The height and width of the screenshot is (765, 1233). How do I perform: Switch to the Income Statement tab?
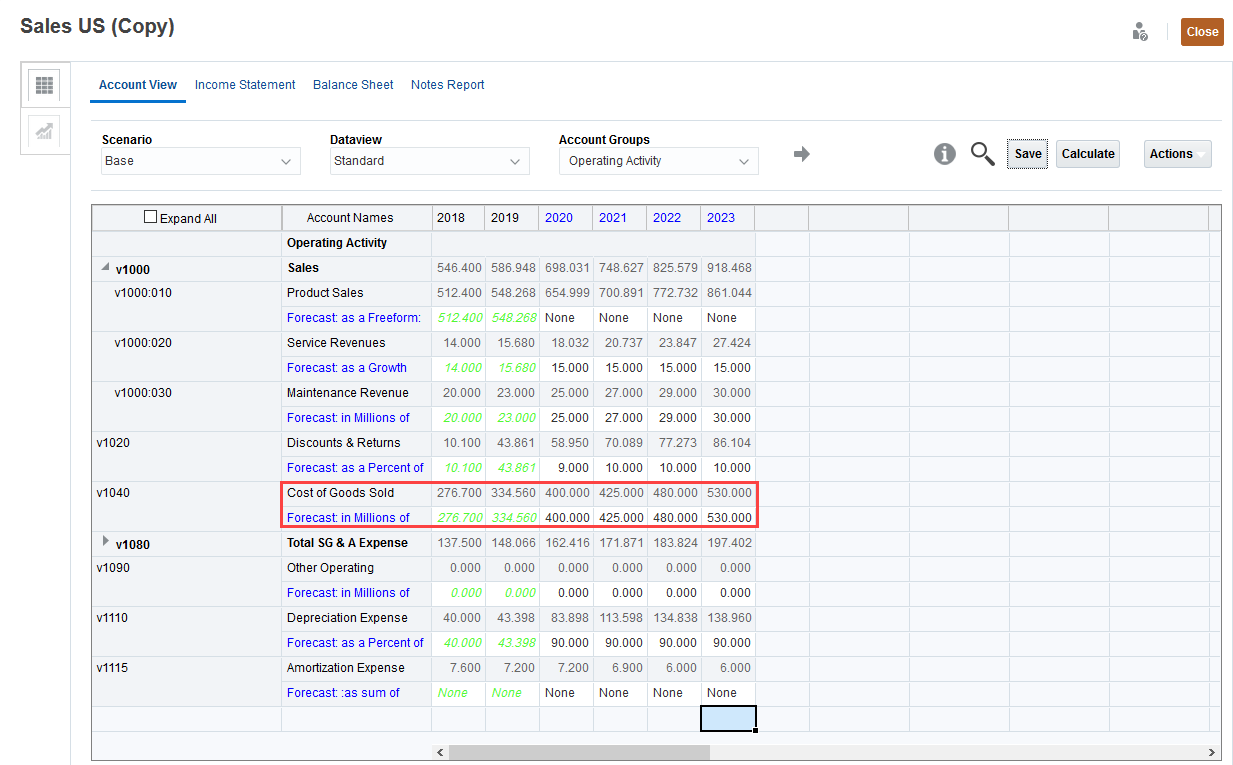(245, 85)
